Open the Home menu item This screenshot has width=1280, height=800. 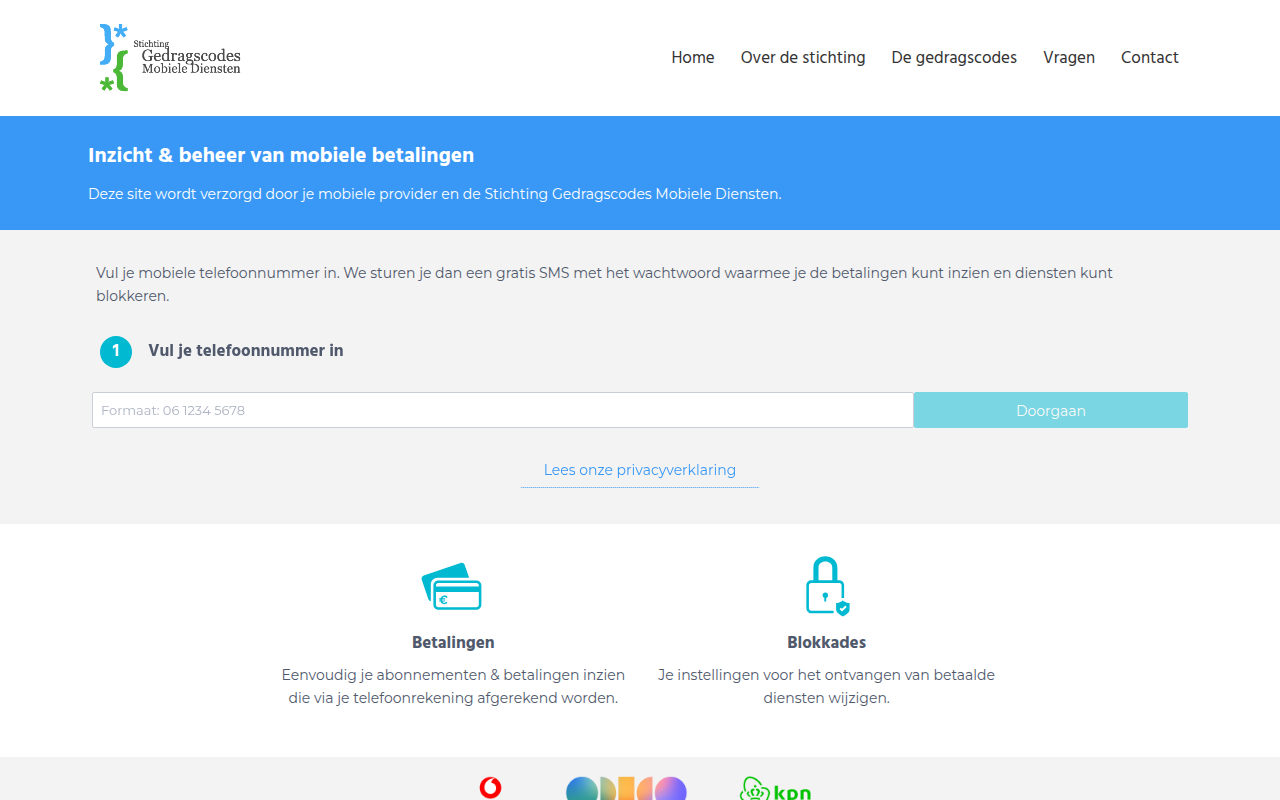(x=693, y=58)
